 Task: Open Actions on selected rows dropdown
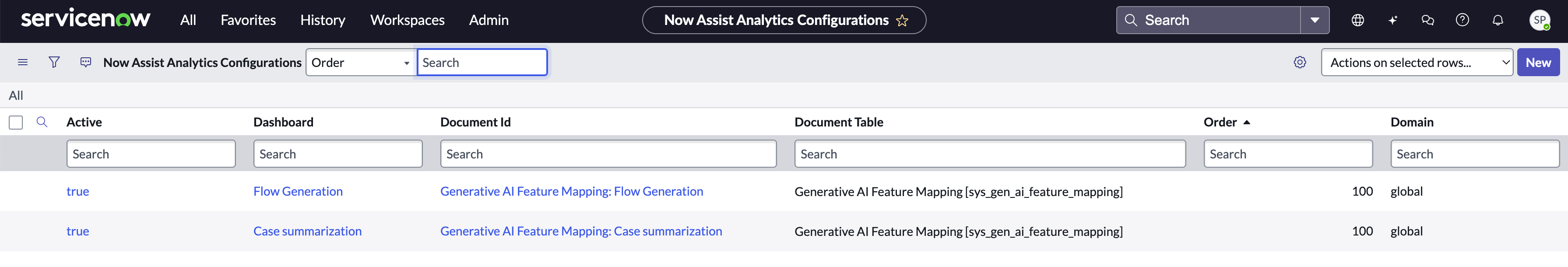1417,62
